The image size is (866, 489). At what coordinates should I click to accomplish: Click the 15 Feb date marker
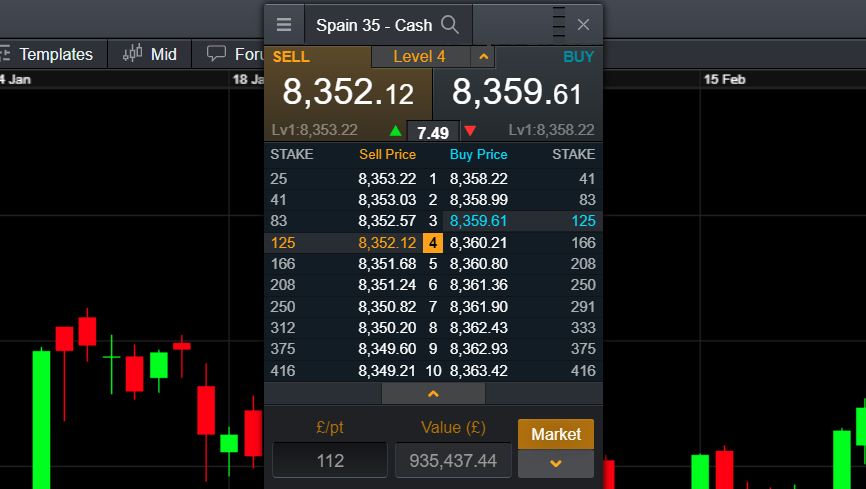[x=724, y=80]
